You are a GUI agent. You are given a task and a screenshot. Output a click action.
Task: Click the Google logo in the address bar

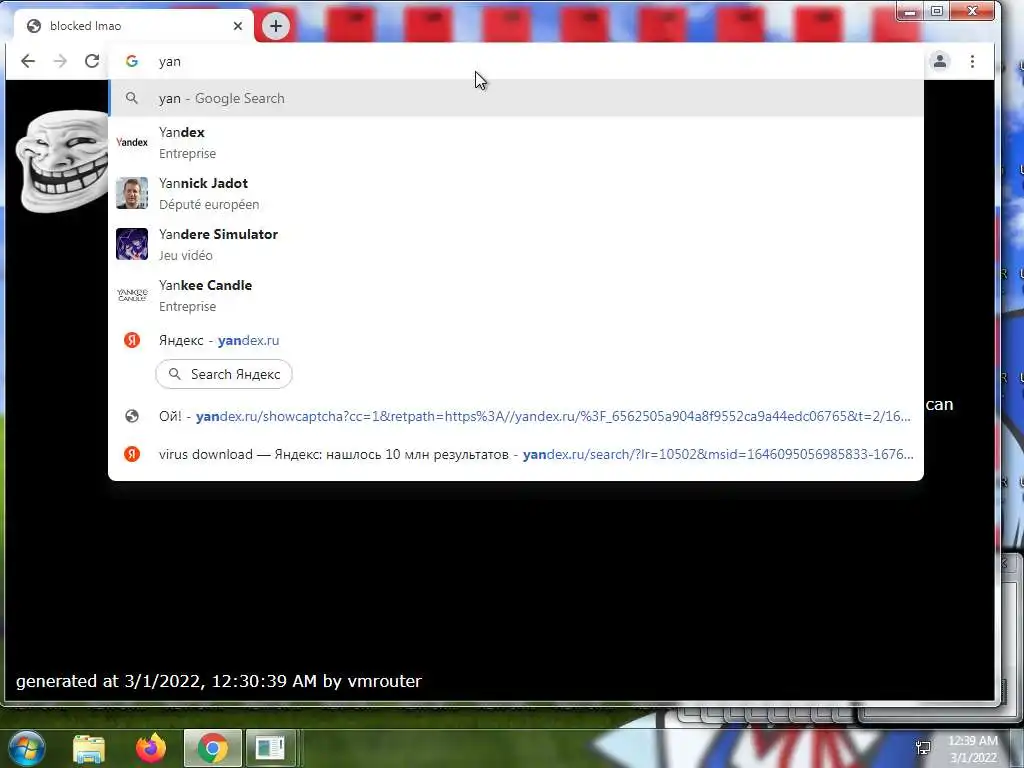[x=132, y=61]
